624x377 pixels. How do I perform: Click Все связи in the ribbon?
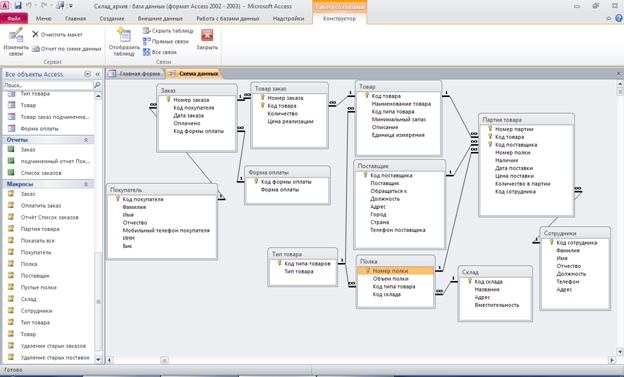click(160, 52)
